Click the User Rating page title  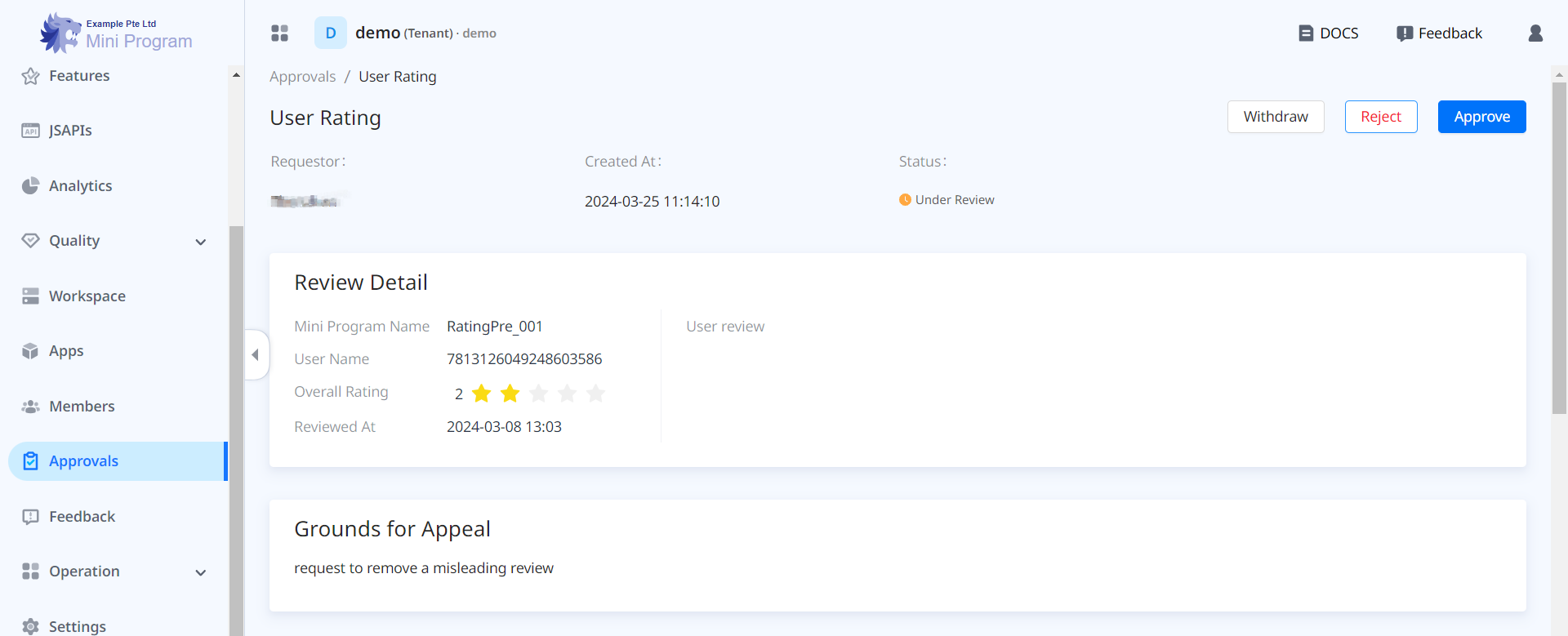[x=325, y=118]
